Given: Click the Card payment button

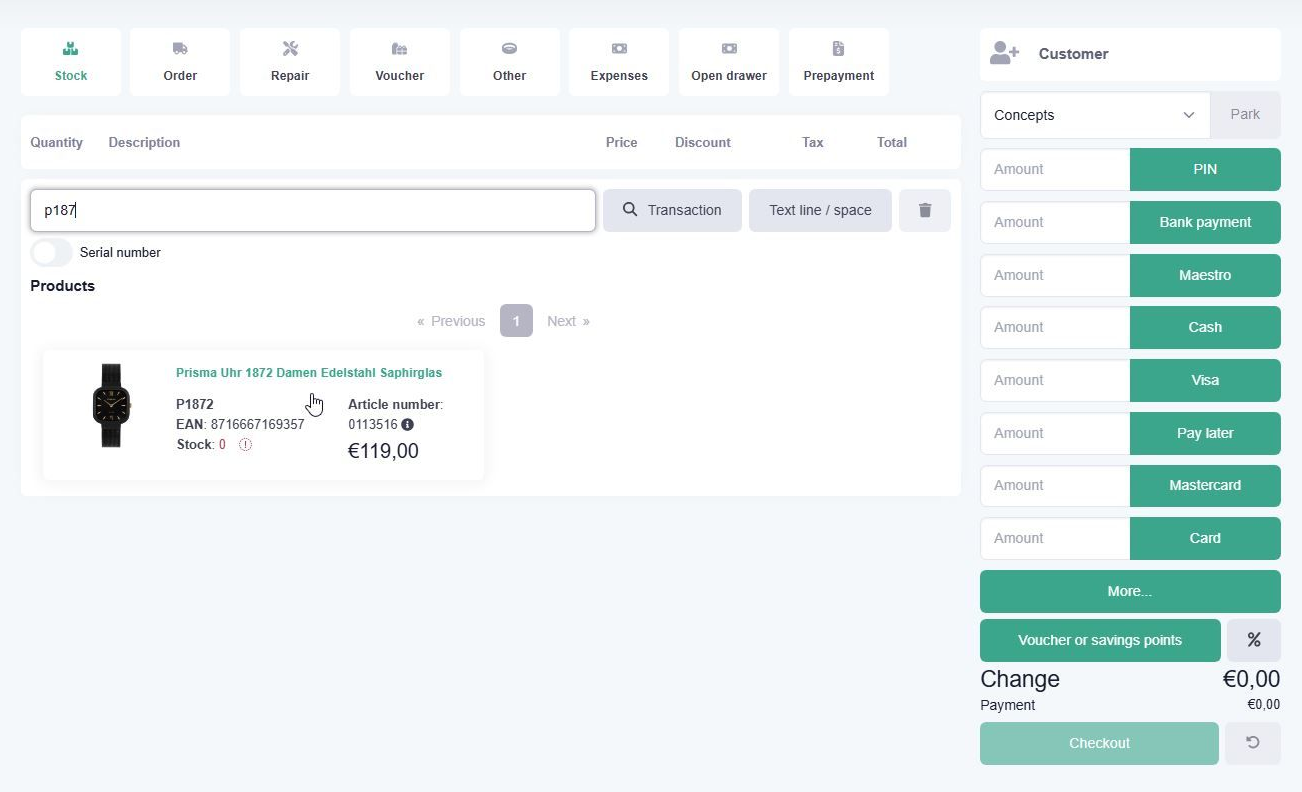Looking at the screenshot, I should click(x=1205, y=538).
